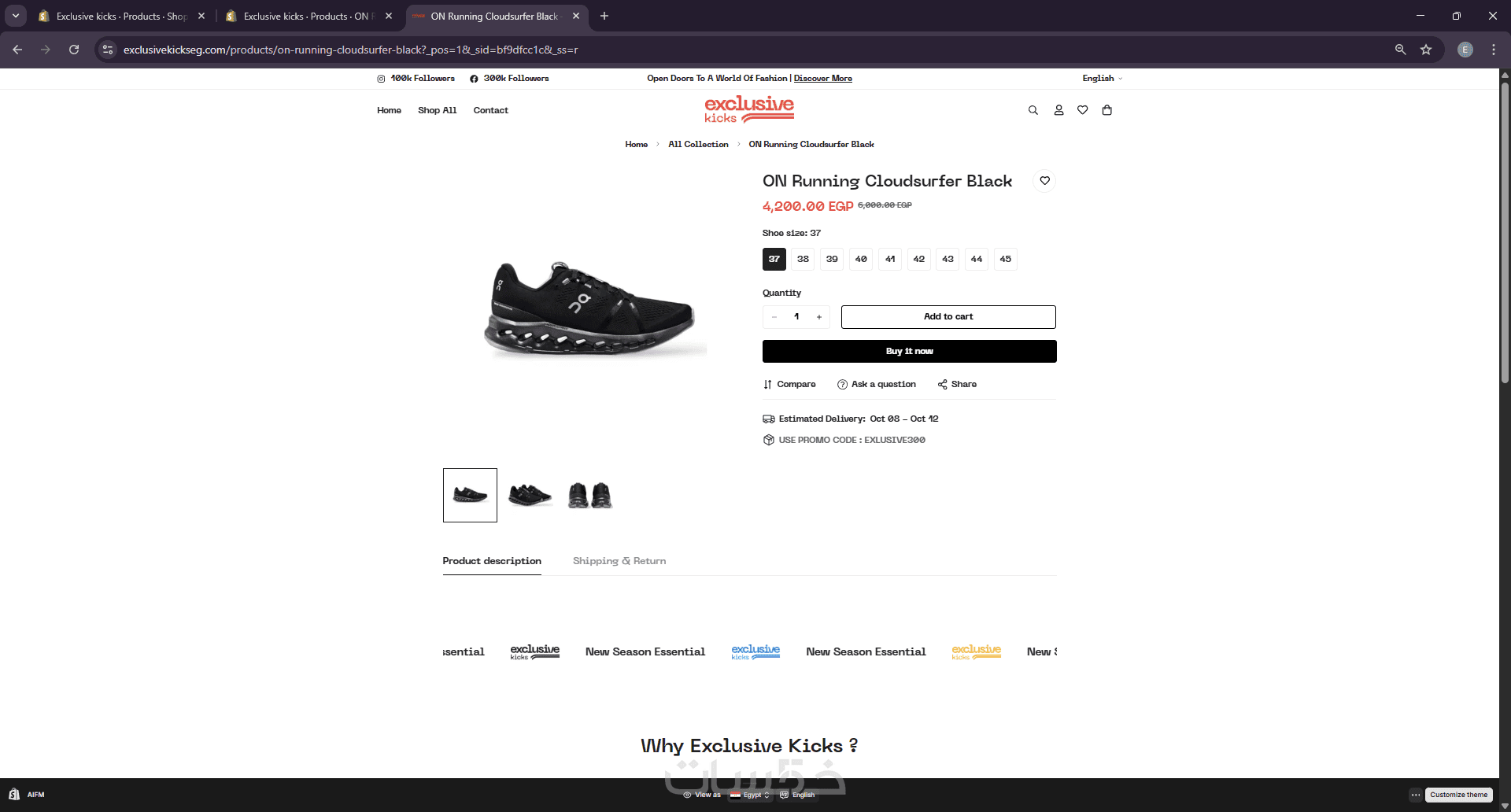Add product to wishlist with heart button

click(1044, 181)
